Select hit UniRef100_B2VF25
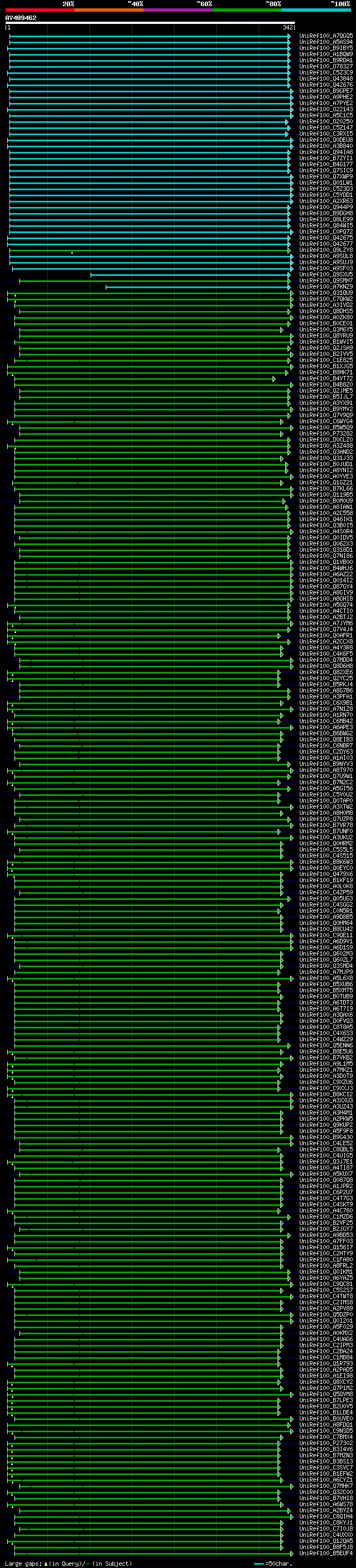The height and width of the screenshot is (1568, 356). (325, 1223)
